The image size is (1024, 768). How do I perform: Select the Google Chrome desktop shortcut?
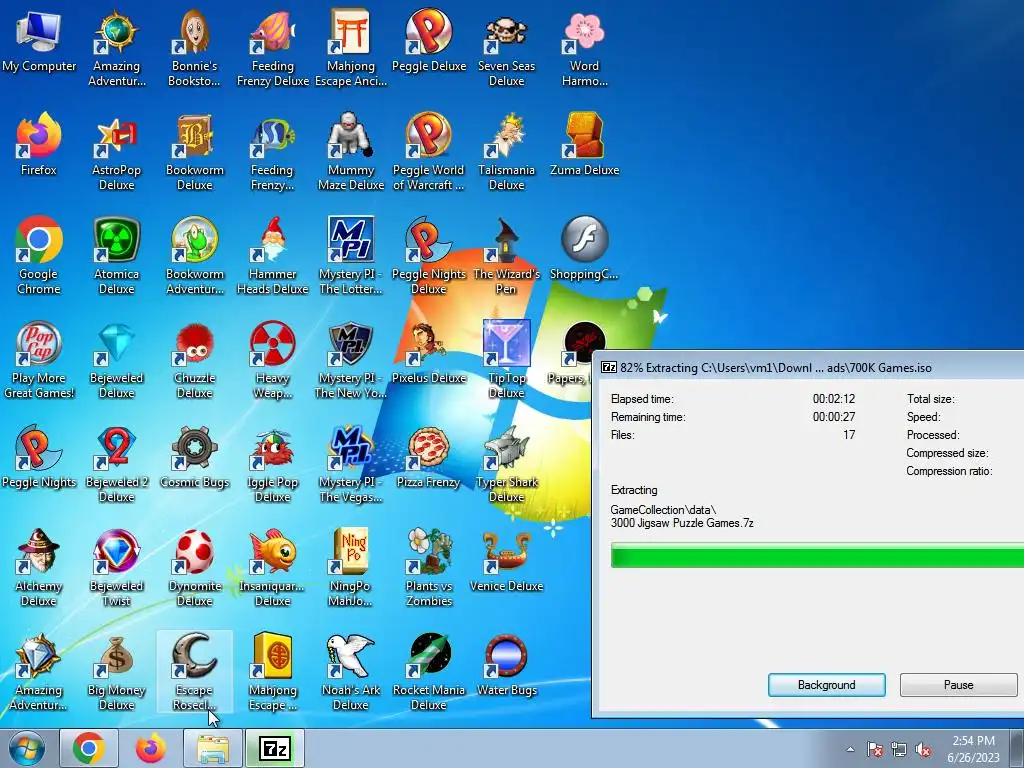click(x=39, y=256)
